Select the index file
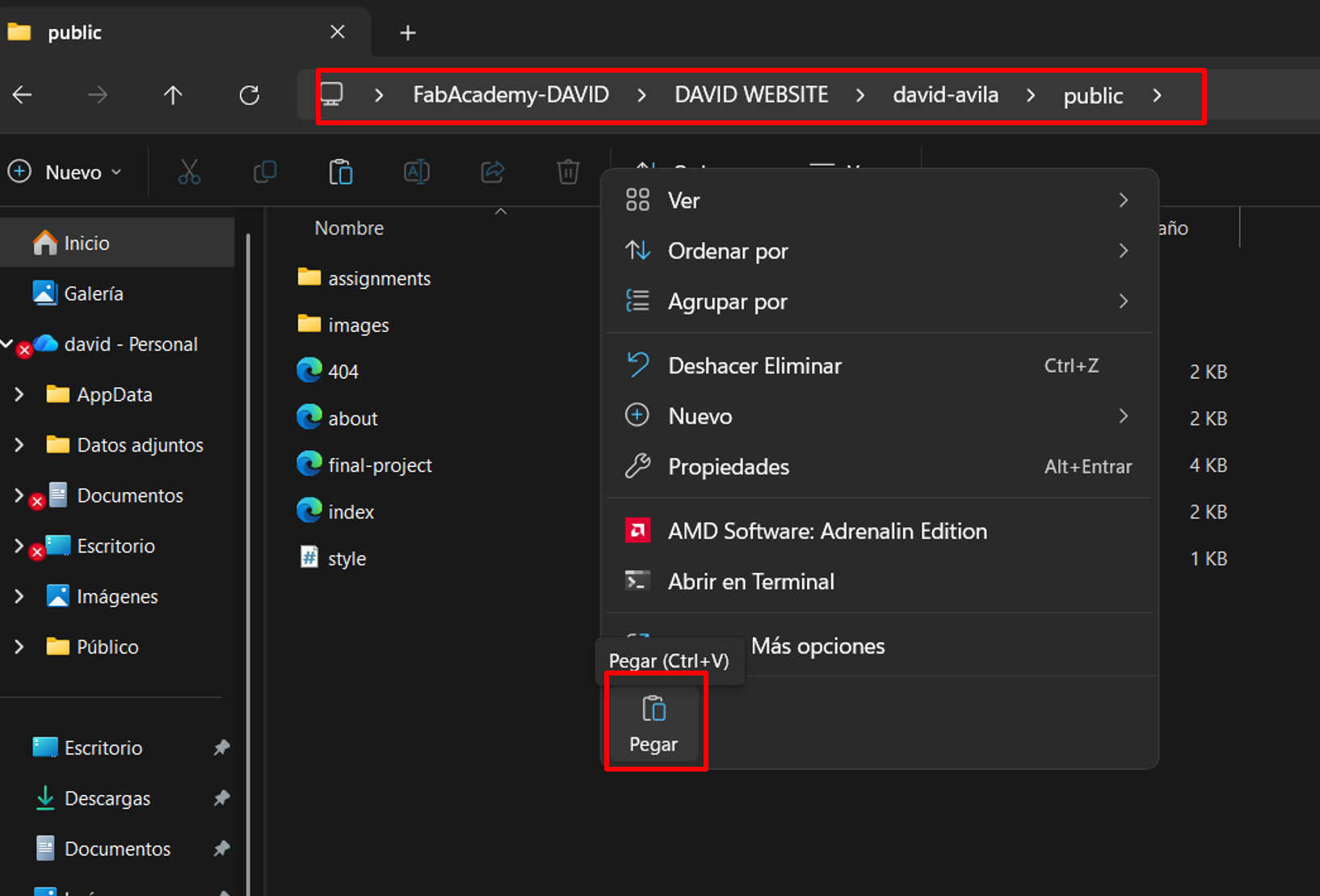Screen dimensions: 1320x896 pyautogui.click(x=335, y=512)
